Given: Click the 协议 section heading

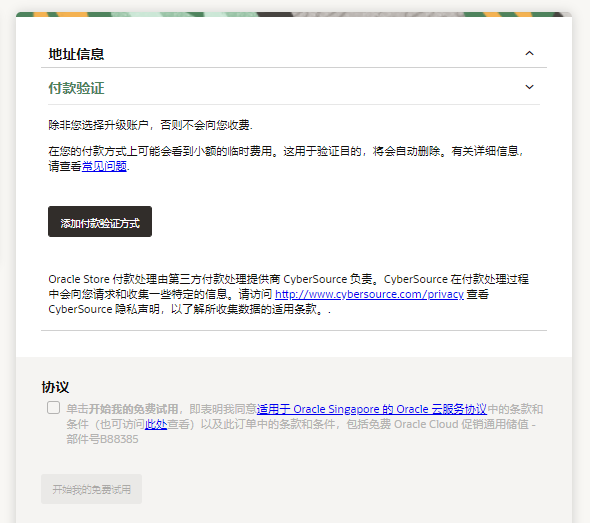Looking at the screenshot, I should [55, 387].
